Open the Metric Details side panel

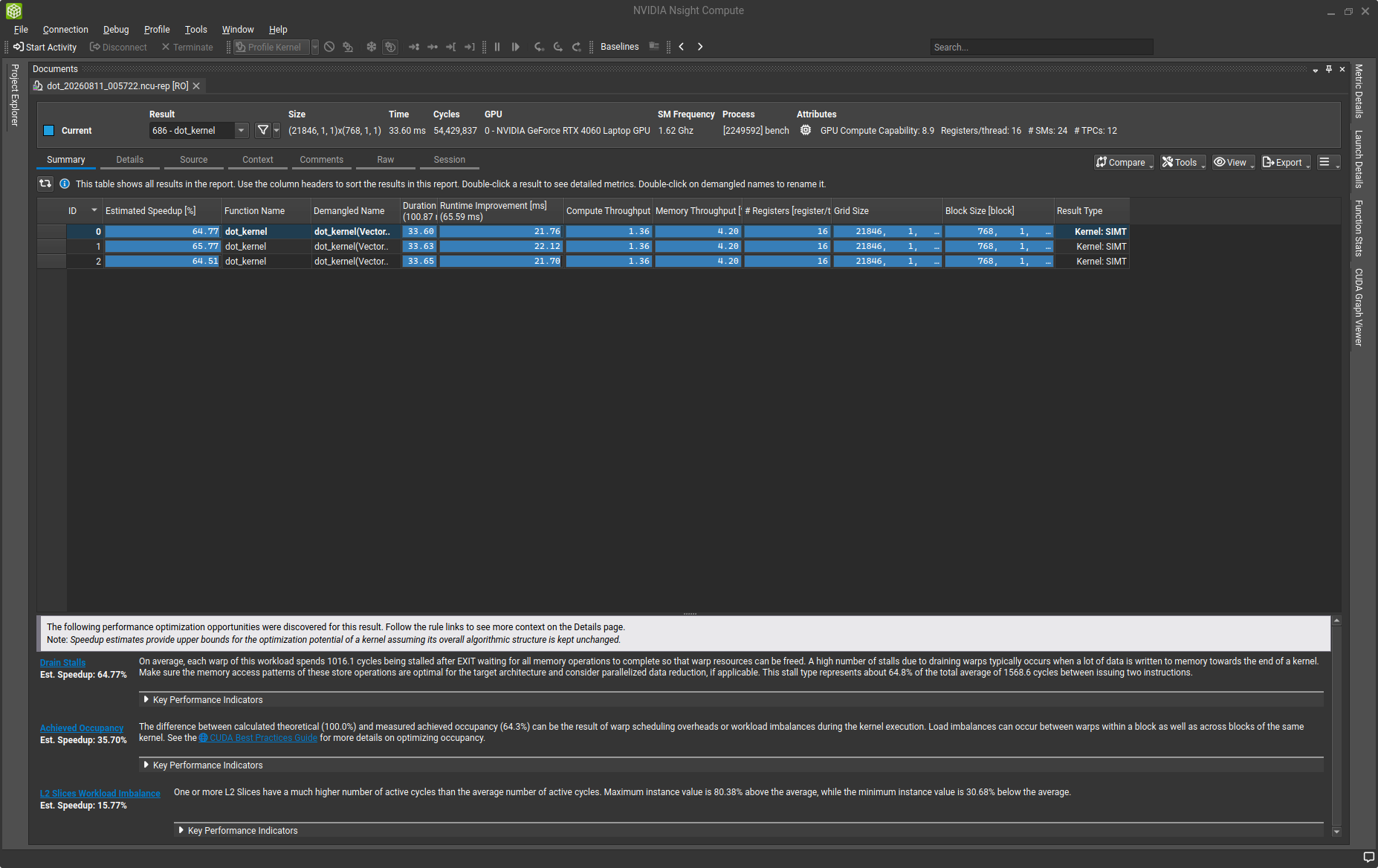tap(1359, 91)
